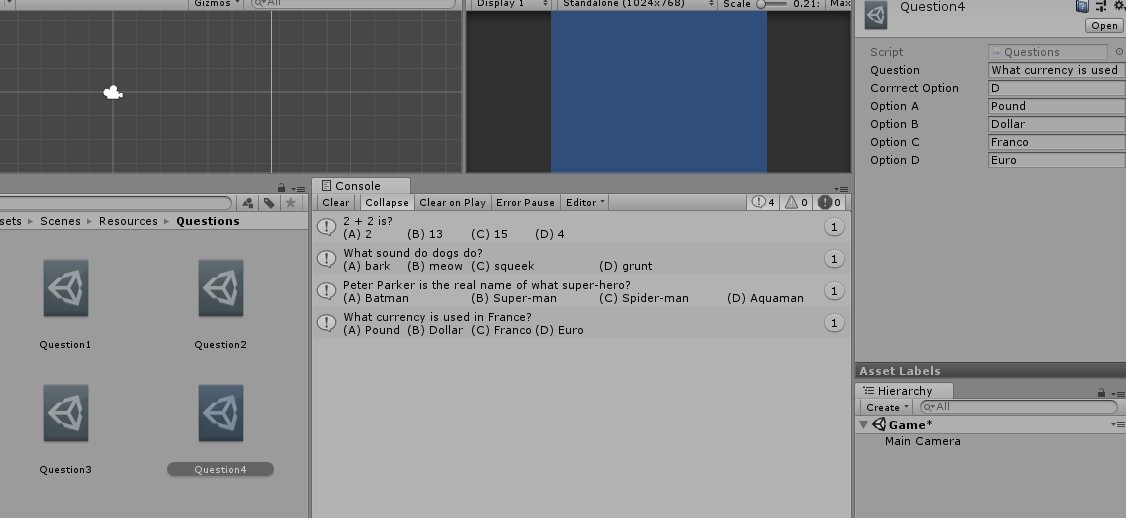The width and height of the screenshot is (1126, 518).
Task: Click the count badge on the dogs log
Action: click(x=834, y=259)
